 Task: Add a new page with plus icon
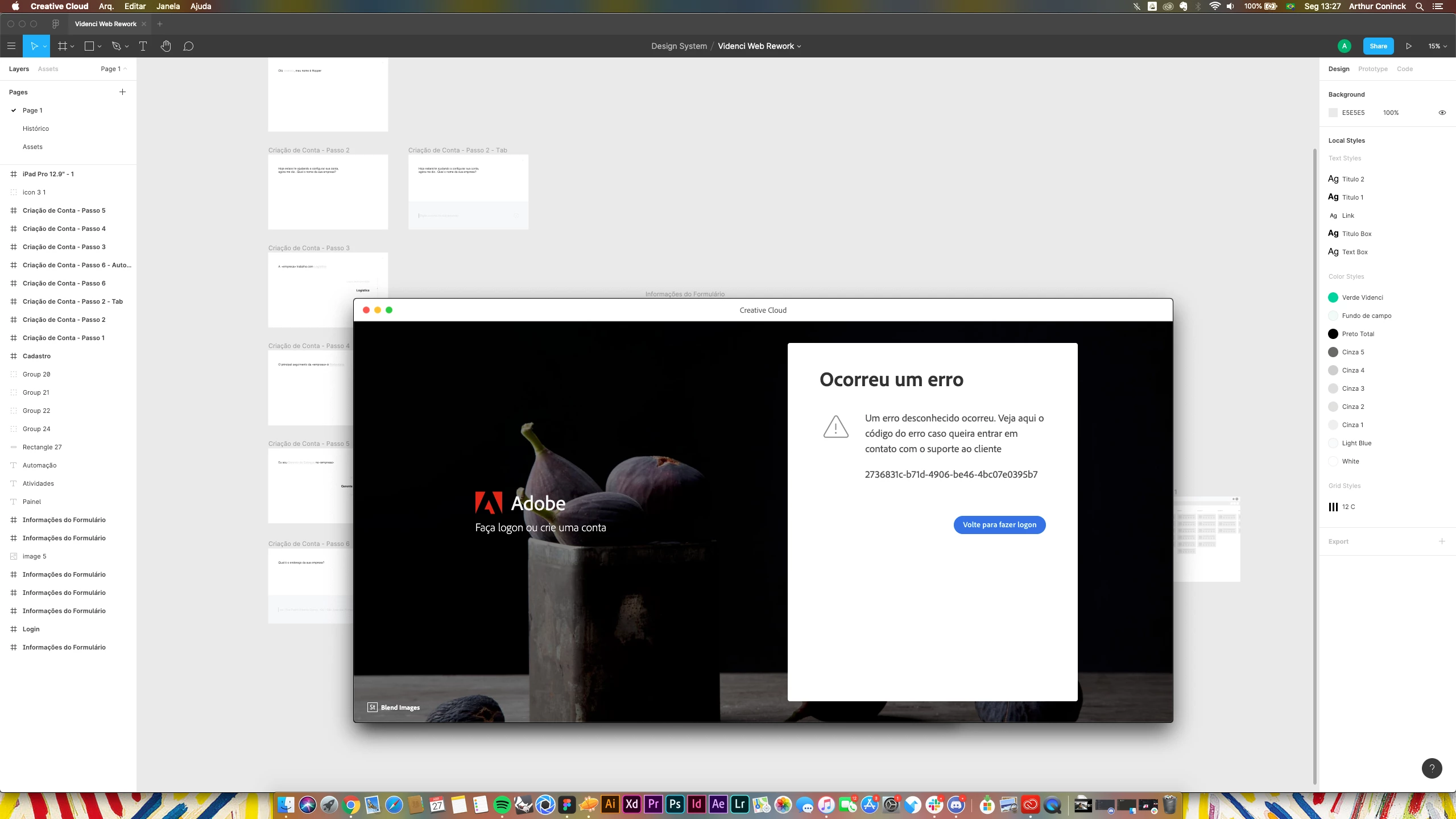tap(122, 92)
